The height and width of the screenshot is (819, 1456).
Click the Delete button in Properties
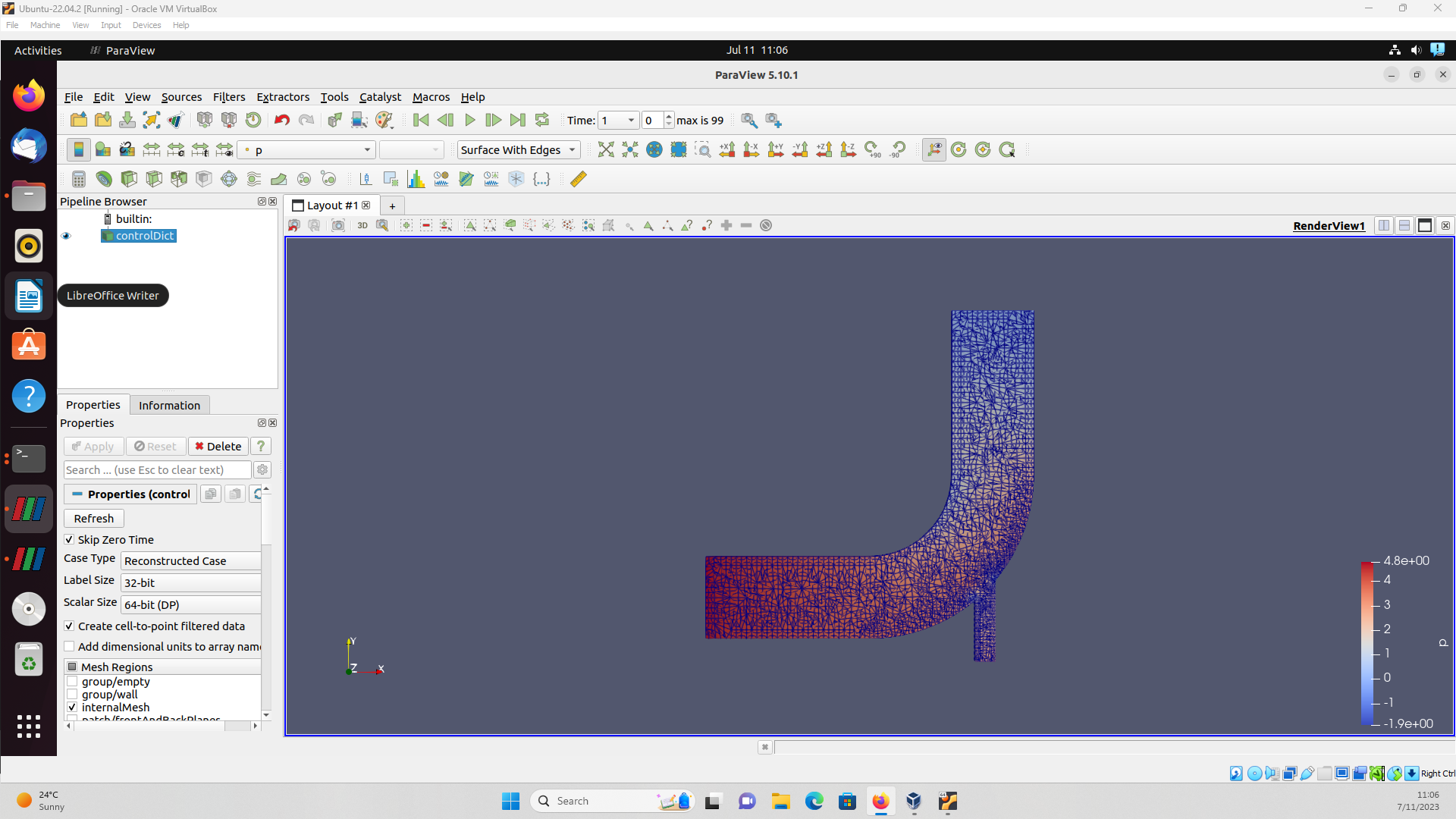218,447
